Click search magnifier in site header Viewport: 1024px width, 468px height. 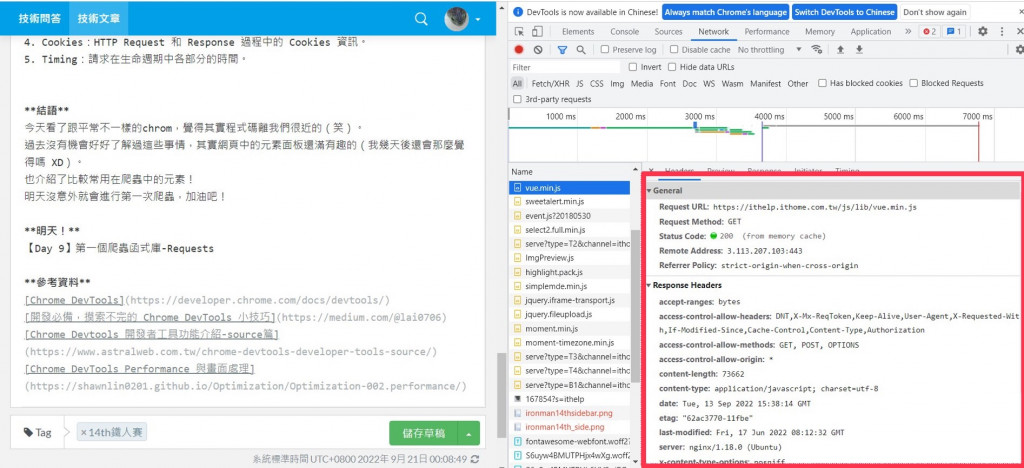(x=421, y=18)
